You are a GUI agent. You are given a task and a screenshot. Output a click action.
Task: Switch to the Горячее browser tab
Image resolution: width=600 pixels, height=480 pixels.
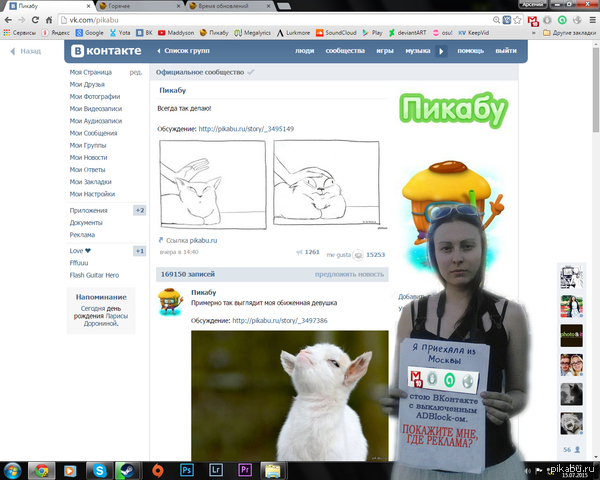[140, 6]
